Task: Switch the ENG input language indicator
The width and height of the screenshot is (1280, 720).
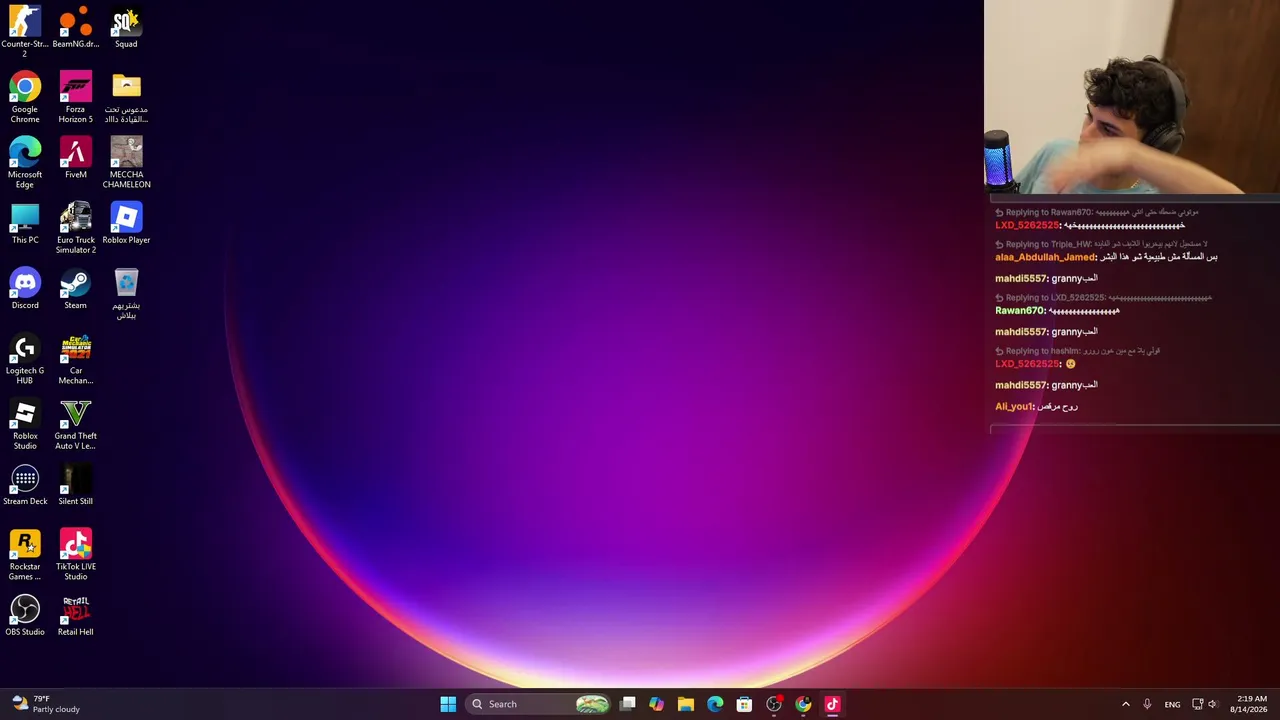Action: click(x=1172, y=704)
